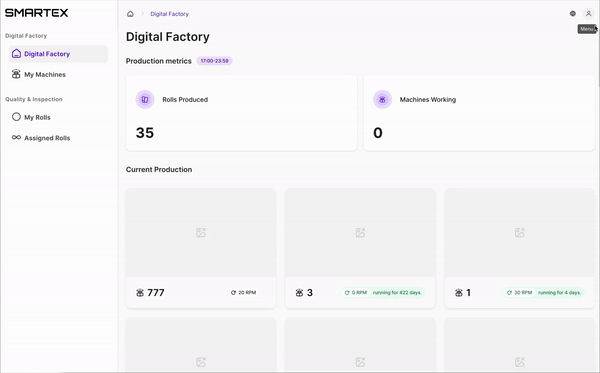Click the 20 RPM refresh icon

pos(233,293)
